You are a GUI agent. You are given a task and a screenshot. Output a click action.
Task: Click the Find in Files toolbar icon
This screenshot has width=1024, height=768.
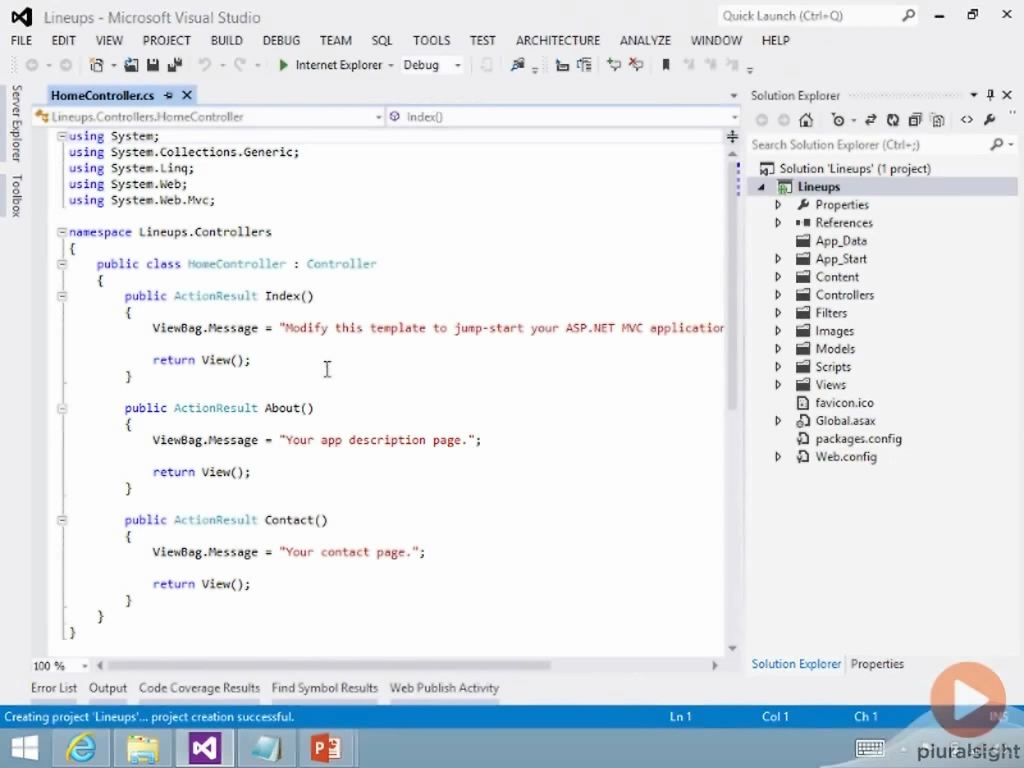517,65
